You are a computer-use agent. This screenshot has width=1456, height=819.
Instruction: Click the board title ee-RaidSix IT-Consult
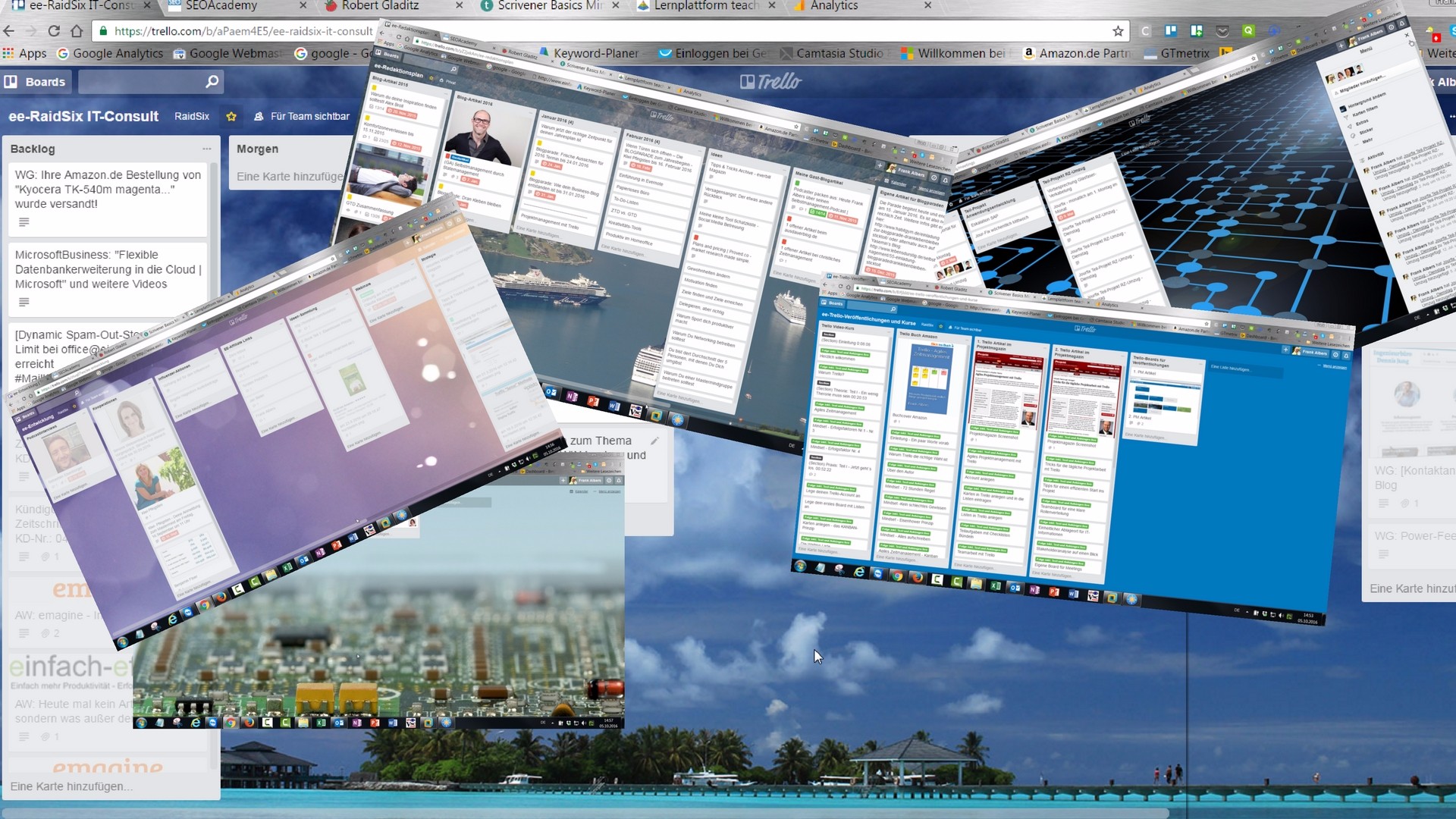(x=83, y=117)
